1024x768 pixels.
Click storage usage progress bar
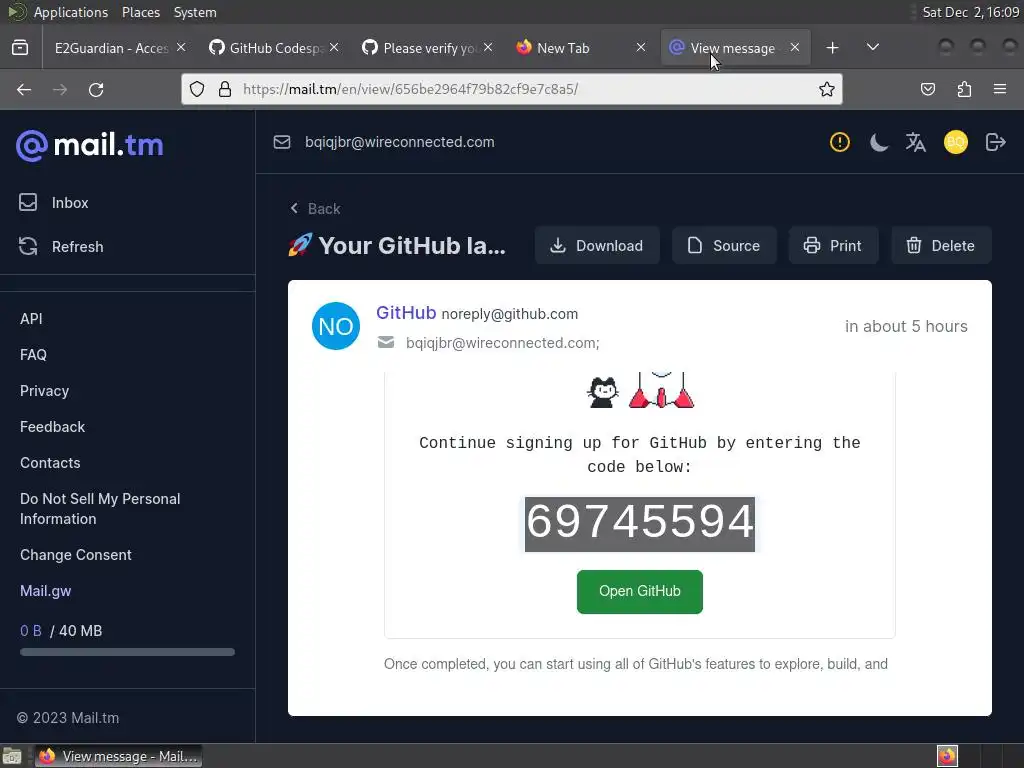(x=127, y=652)
